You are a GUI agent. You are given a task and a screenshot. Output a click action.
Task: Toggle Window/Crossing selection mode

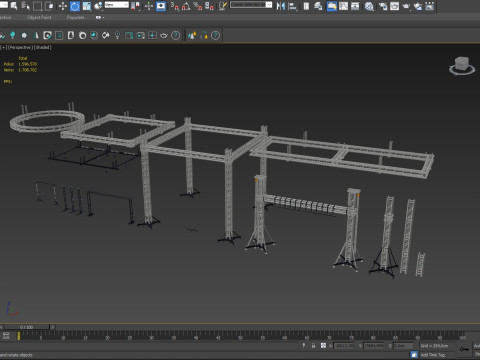(x=49, y=6)
